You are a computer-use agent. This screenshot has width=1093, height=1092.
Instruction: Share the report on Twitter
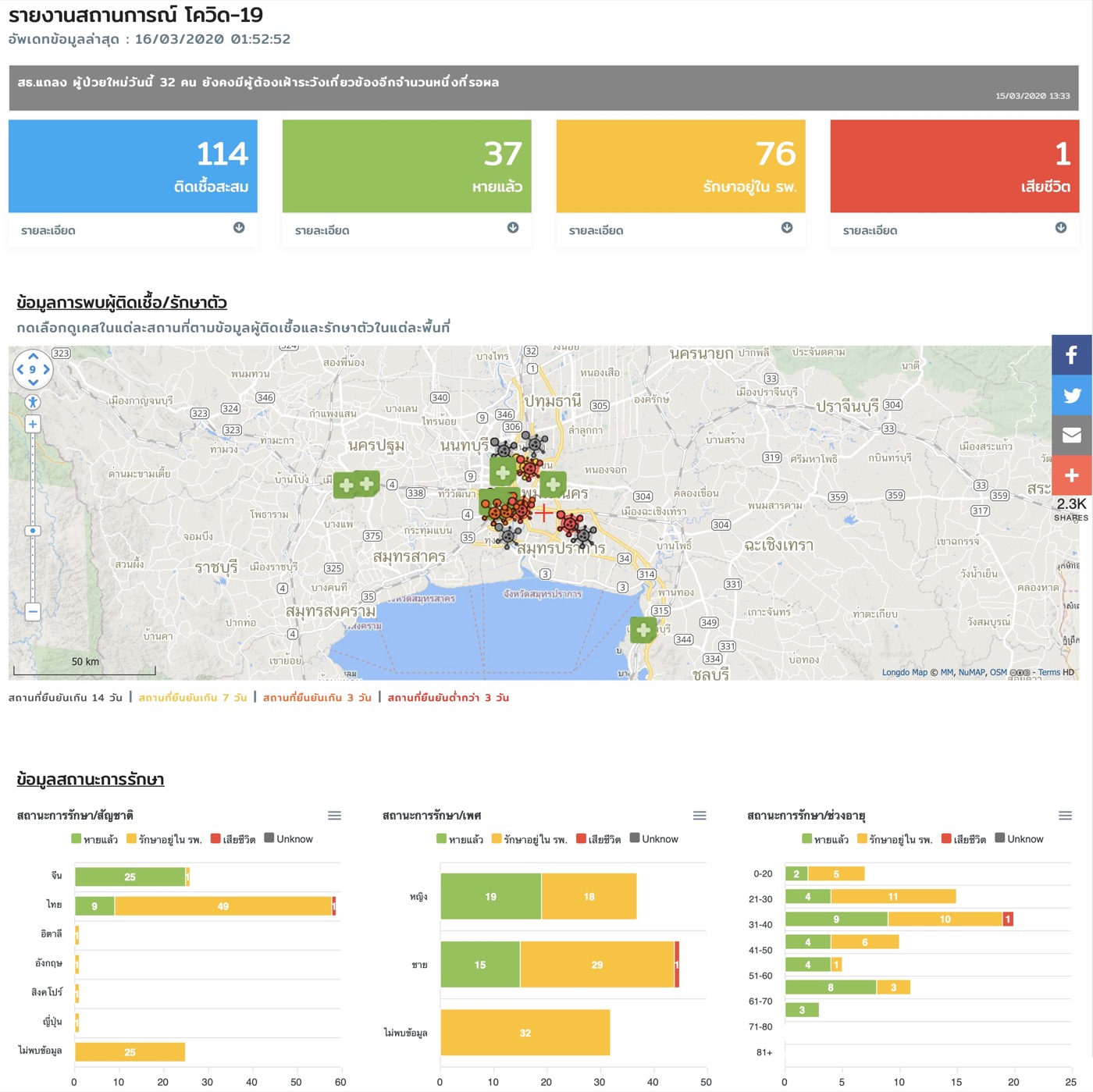coord(1071,395)
